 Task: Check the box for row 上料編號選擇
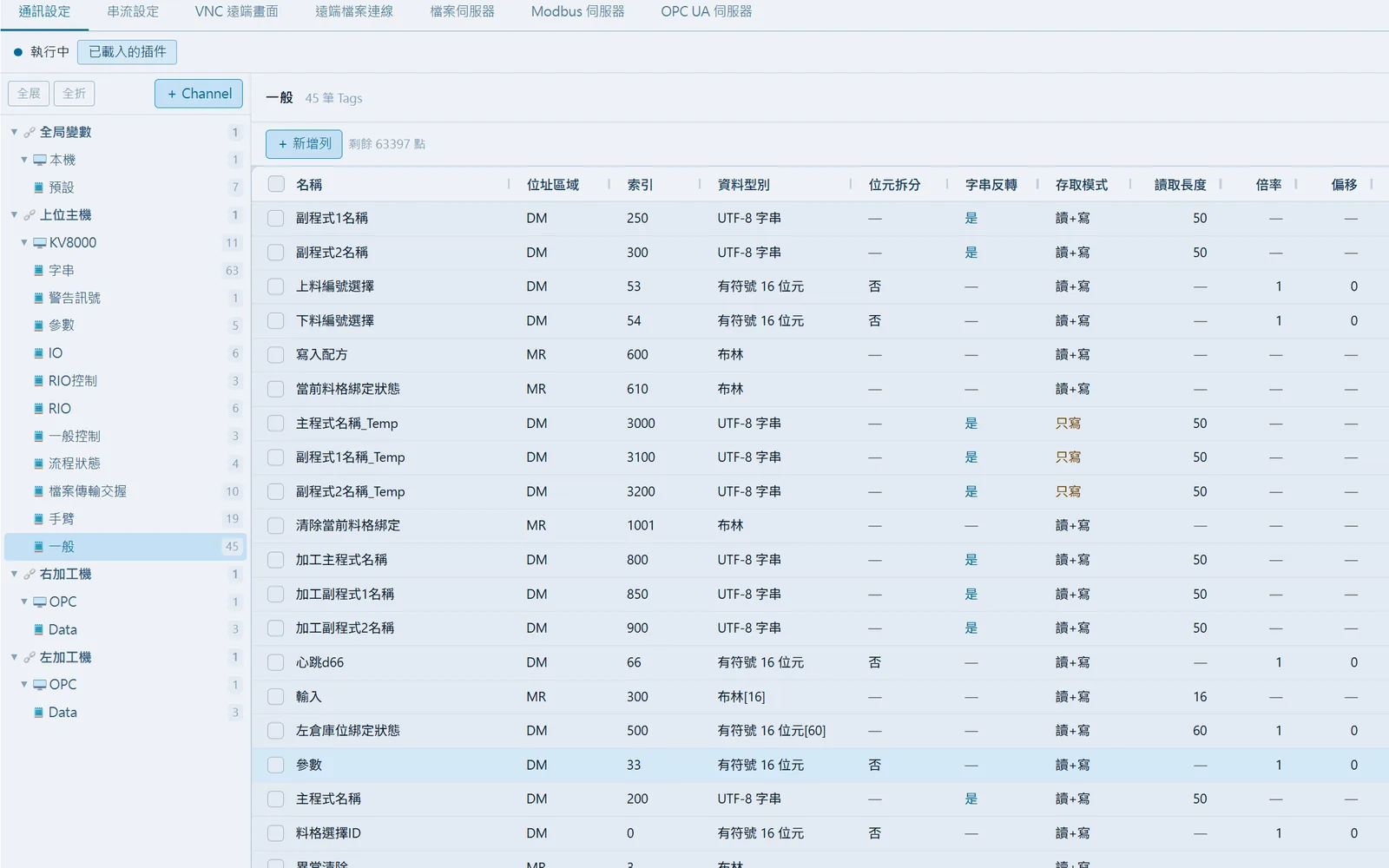pyautogui.click(x=276, y=286)
